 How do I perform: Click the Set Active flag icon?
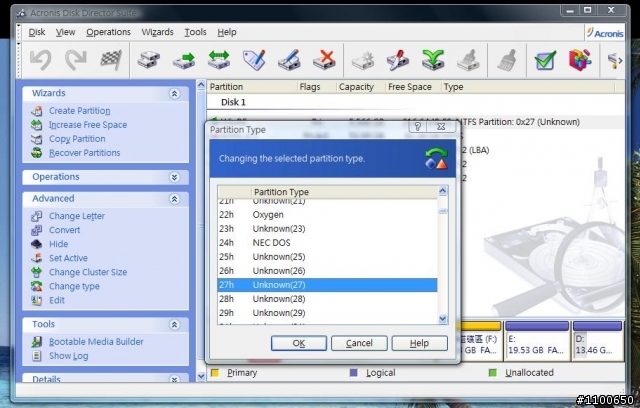(x=37, y=258)
